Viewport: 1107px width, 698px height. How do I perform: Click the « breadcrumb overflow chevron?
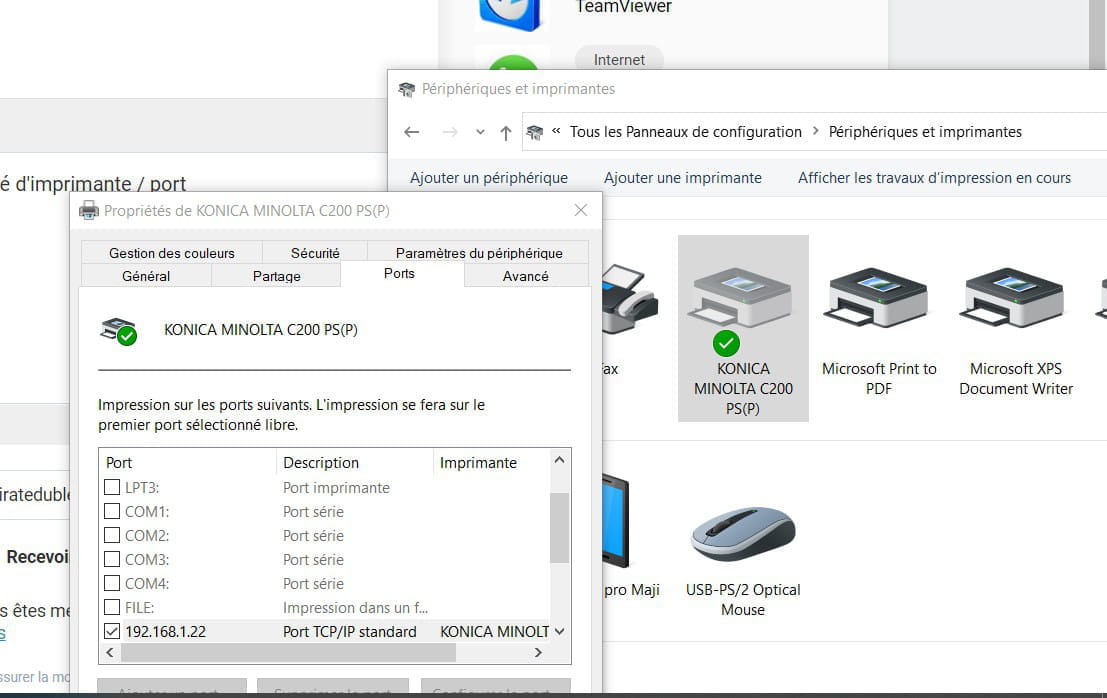pos(556,131)
